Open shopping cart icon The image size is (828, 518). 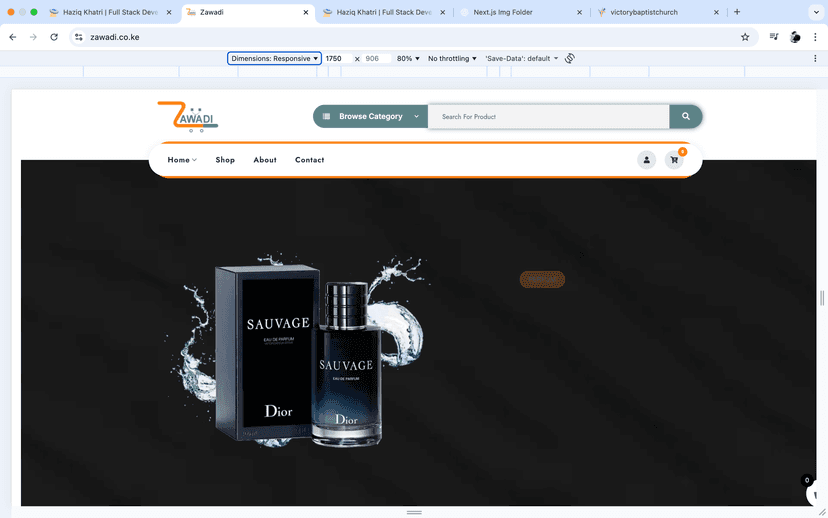click(674, 159)
